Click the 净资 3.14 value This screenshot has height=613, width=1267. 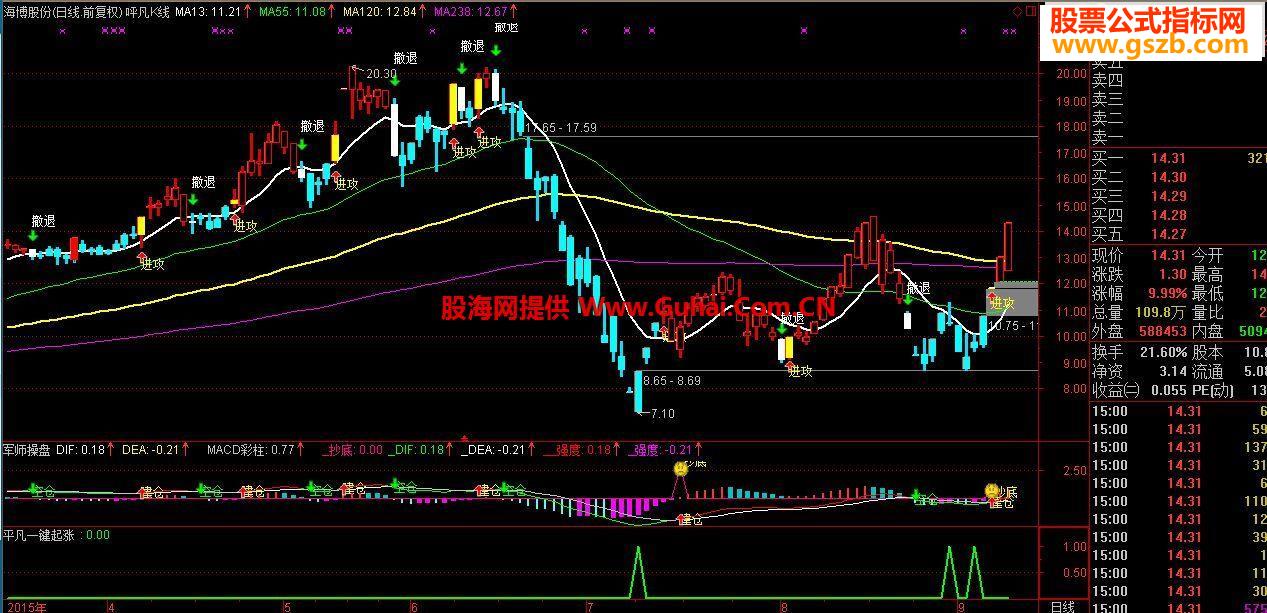pos(1173,371)
